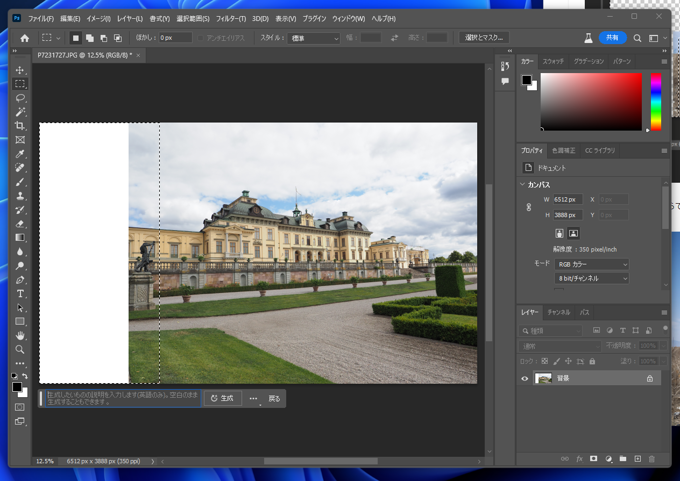Viewport: 680px width, 481px height.
Task: Open the フィルター(T) menu
Action: 231,18
